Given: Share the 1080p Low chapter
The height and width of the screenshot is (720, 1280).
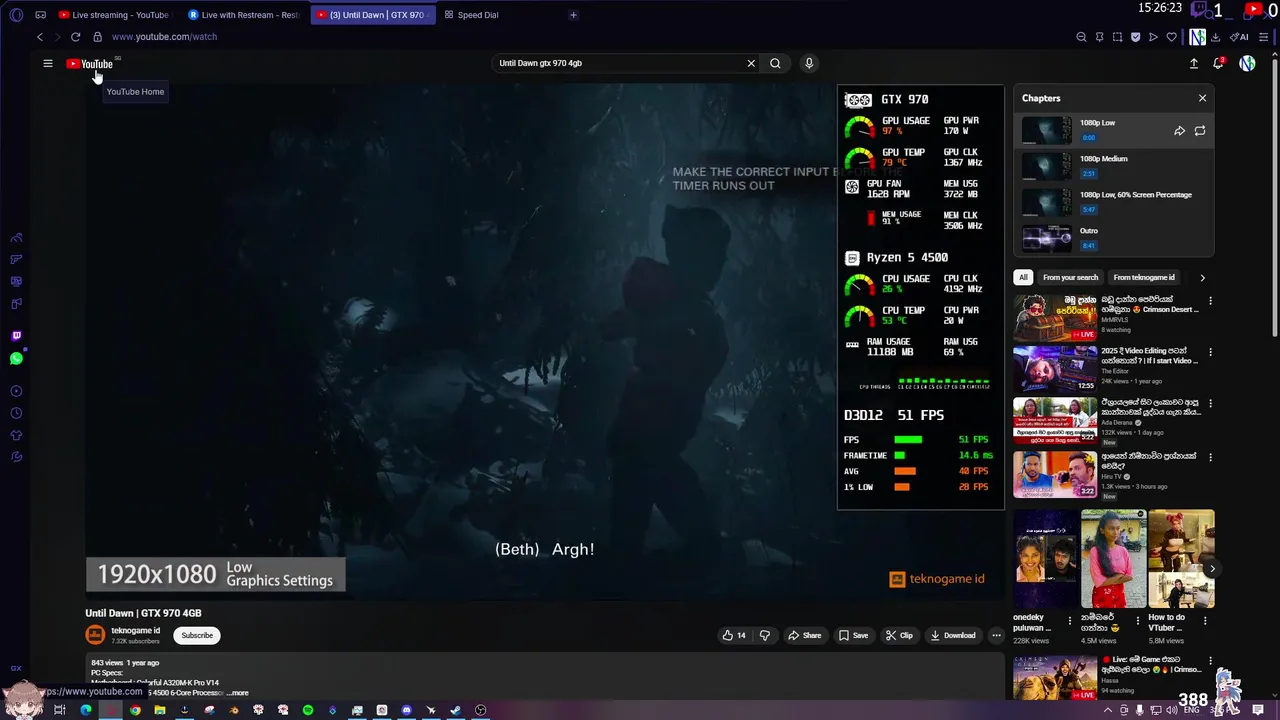Looking at the screenshot, I should point(1179,131).
